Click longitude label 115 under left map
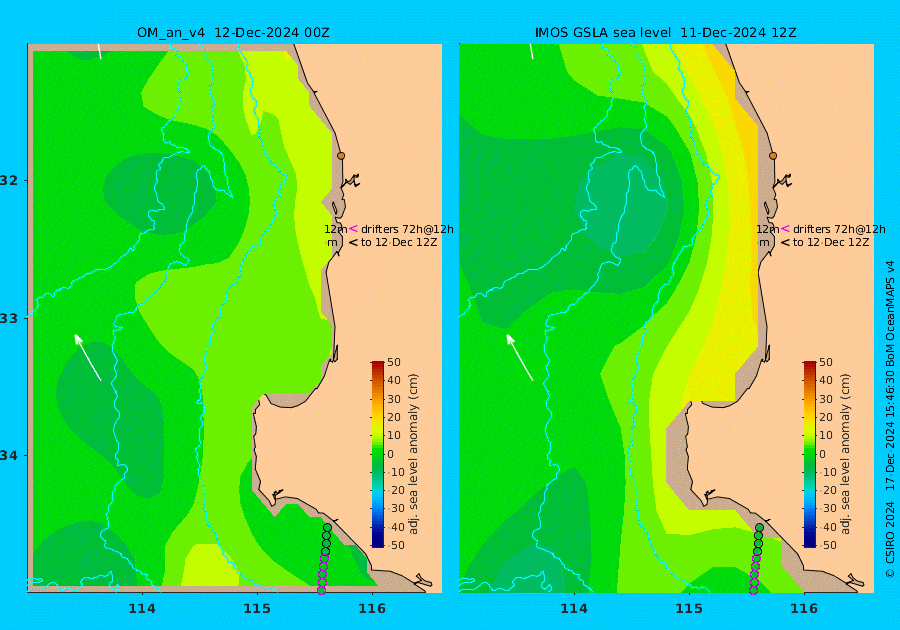 [257, 608]
